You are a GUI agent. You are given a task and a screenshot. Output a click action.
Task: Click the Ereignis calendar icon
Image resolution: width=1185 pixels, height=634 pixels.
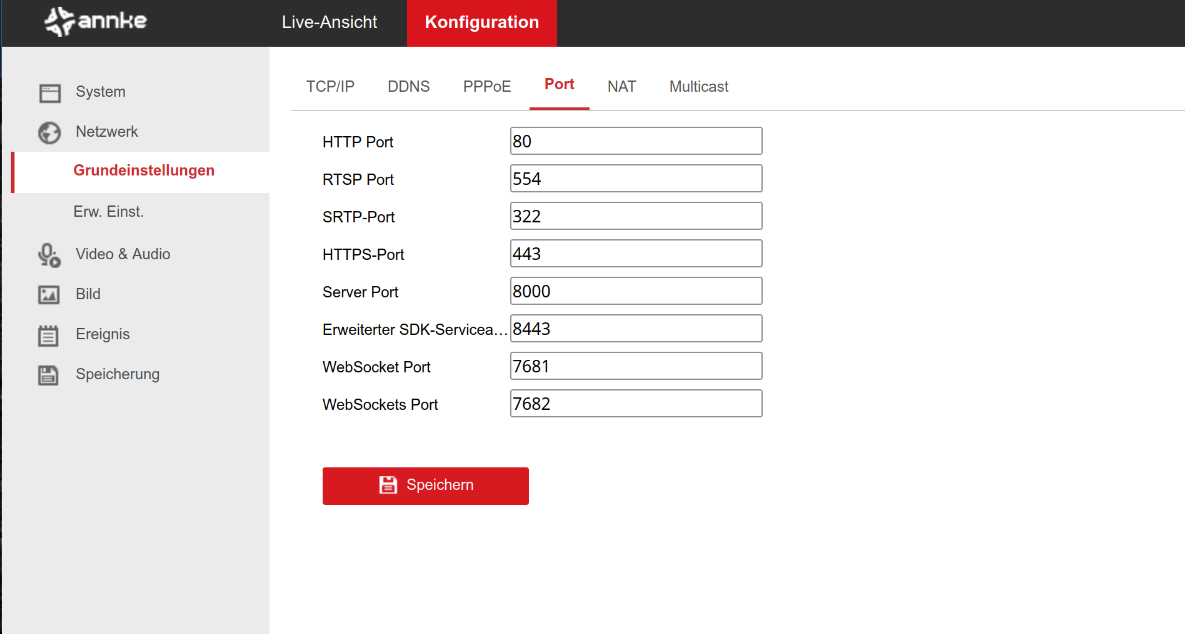(x=49, y=335)
